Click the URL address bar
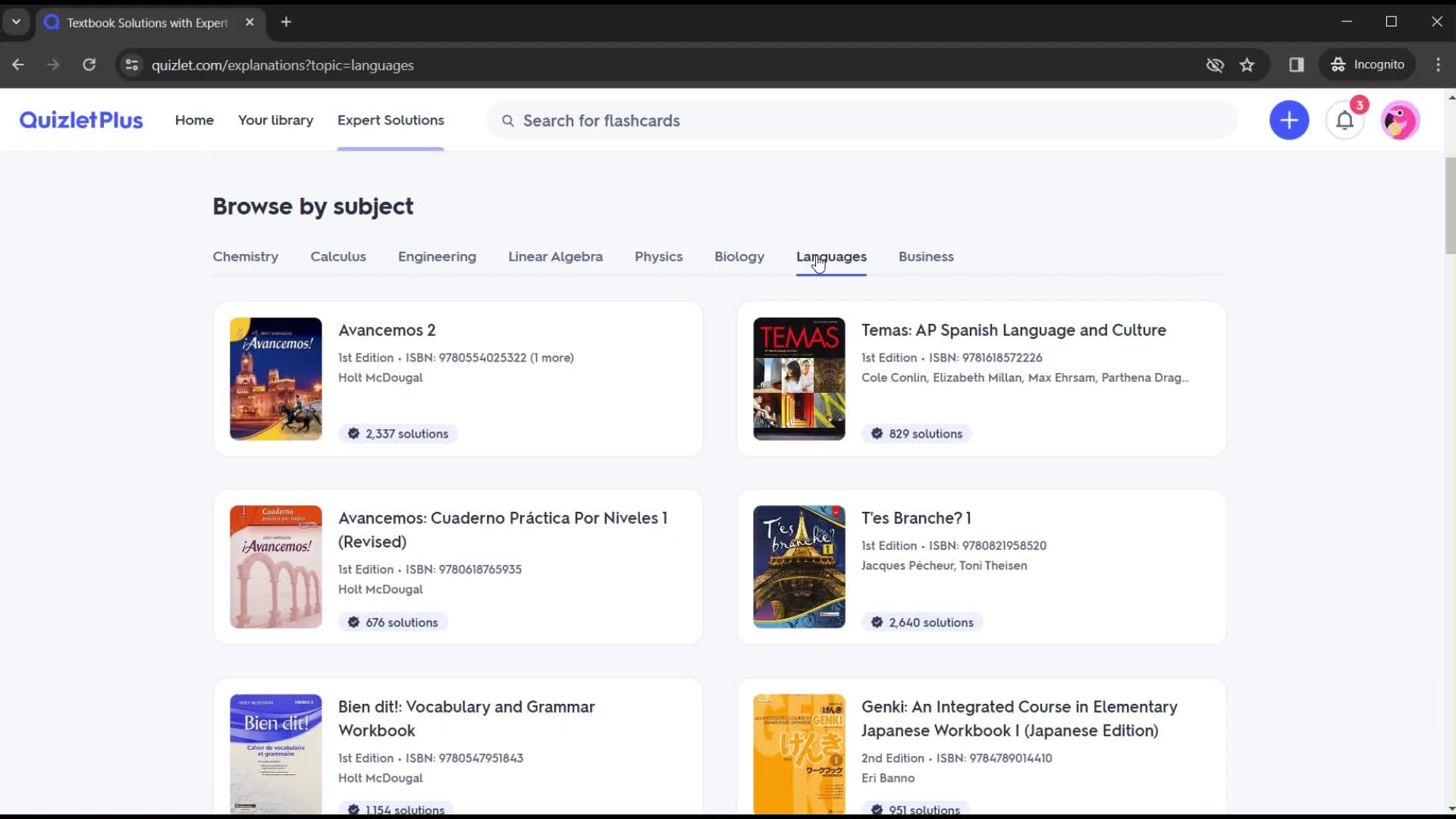The image size is (1456, 819). pyautogui.click(x=667, y=64)
